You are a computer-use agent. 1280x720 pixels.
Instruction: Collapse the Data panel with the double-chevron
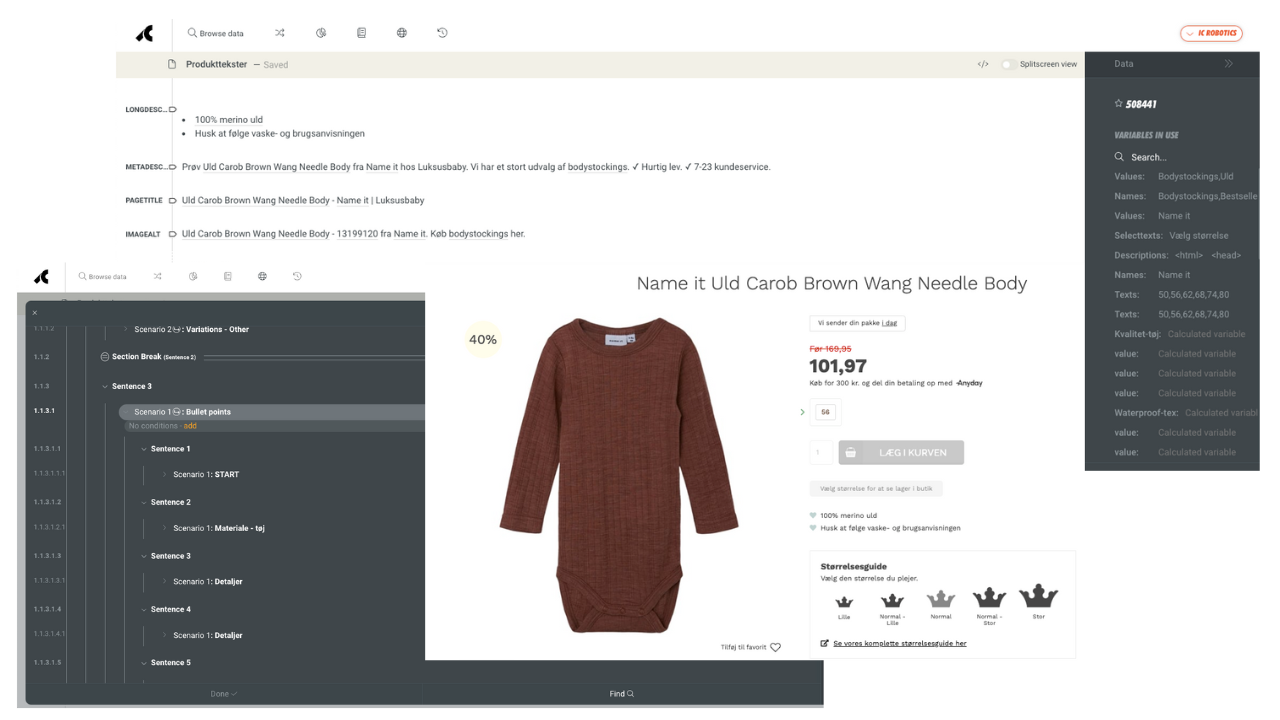point(1228,64)
